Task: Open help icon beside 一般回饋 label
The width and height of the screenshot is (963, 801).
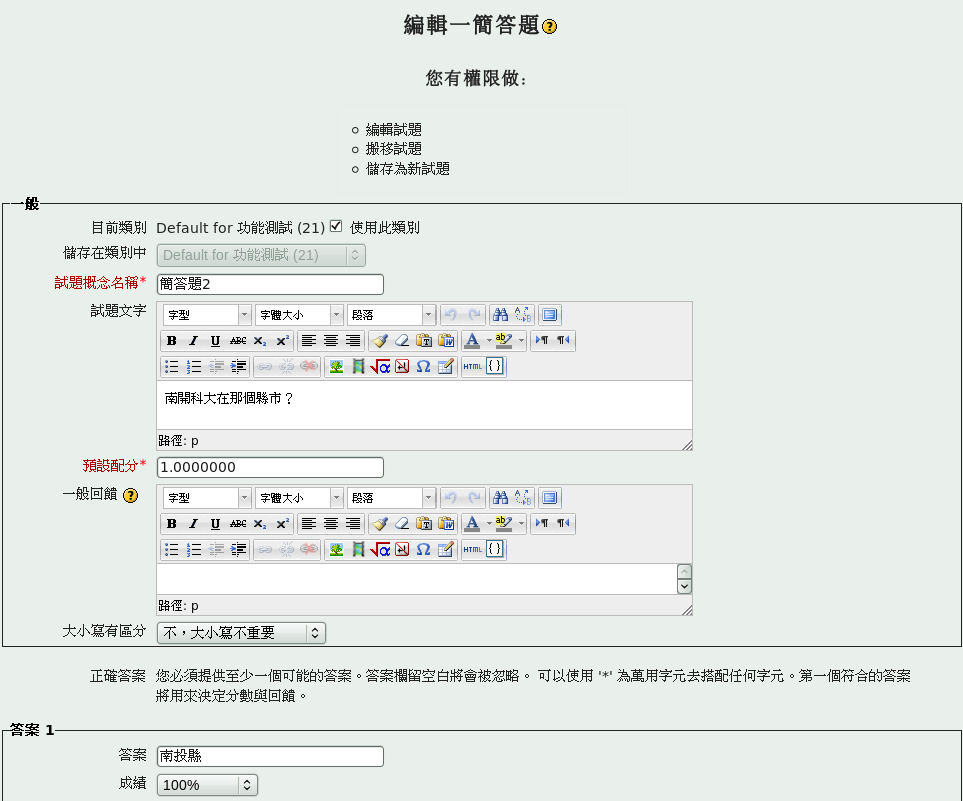Action: (130, 495)
